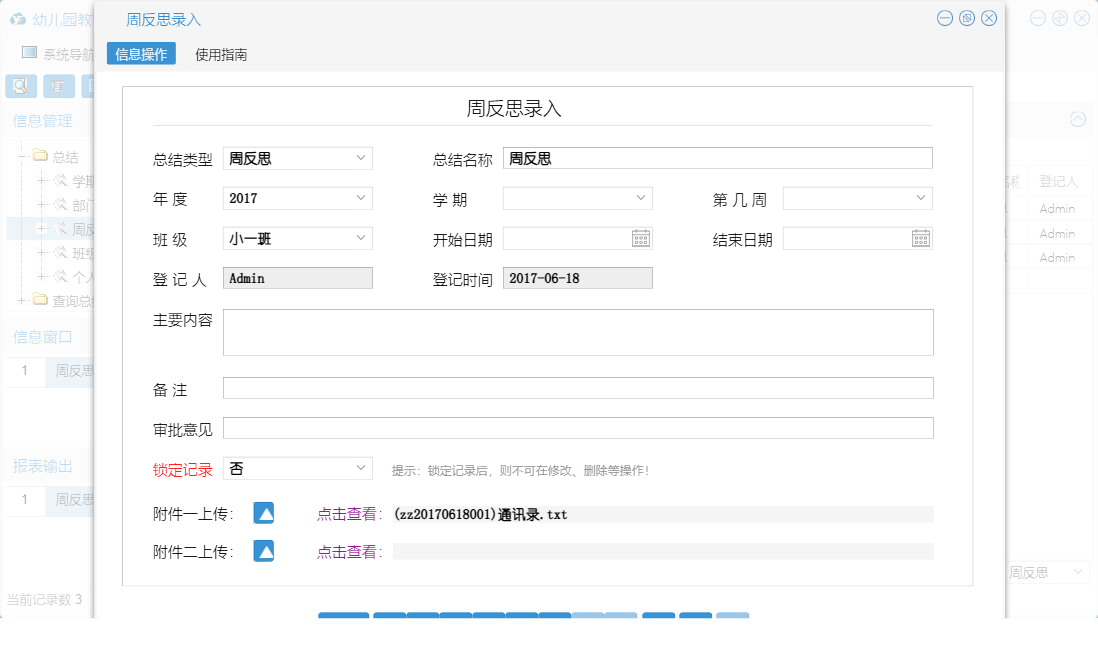Switch to the 使用指南 tab
This screenshot has width=1098, height=655.
click(220, 53)
